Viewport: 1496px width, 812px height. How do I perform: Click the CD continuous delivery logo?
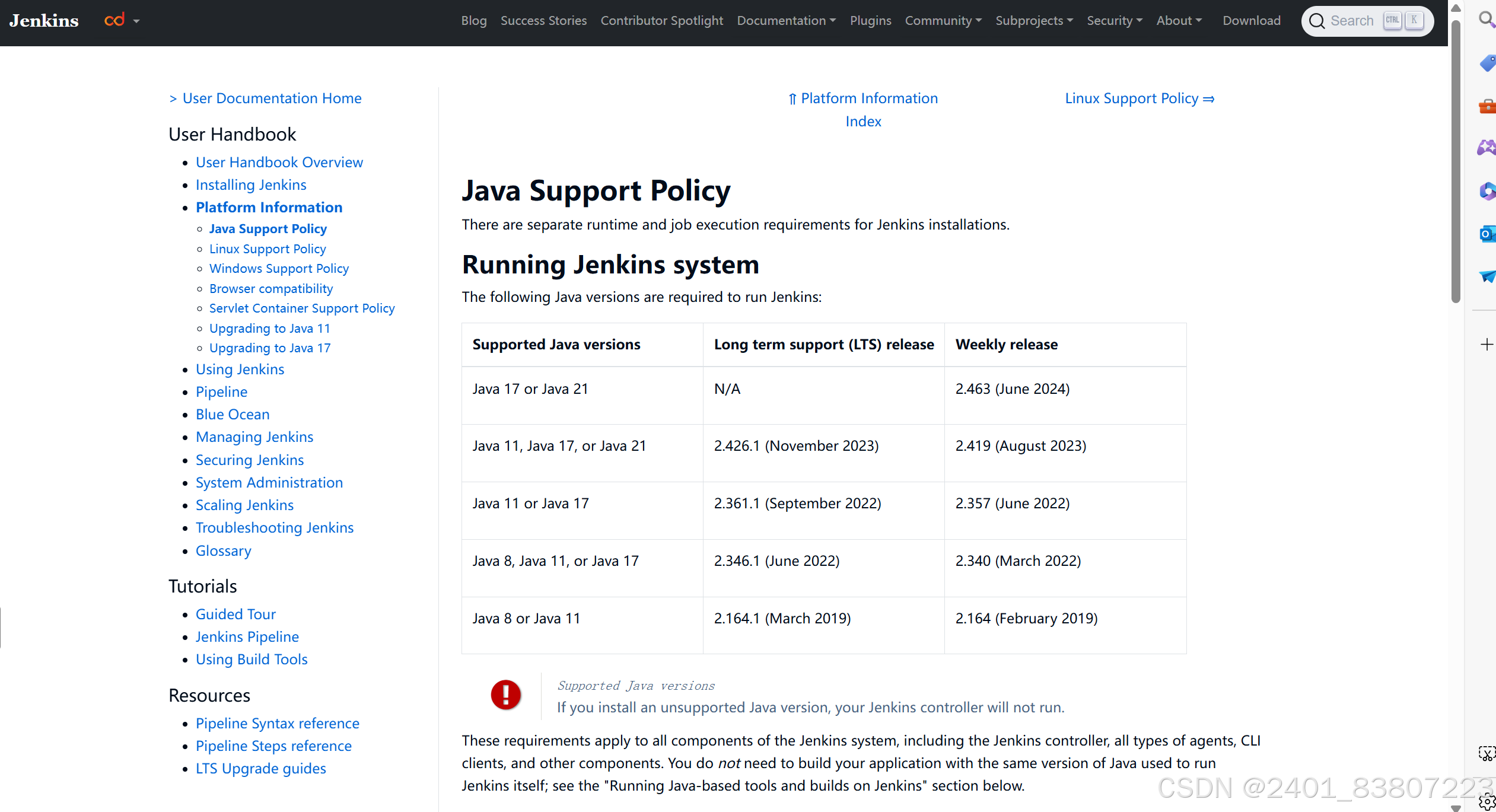[115, 19]
